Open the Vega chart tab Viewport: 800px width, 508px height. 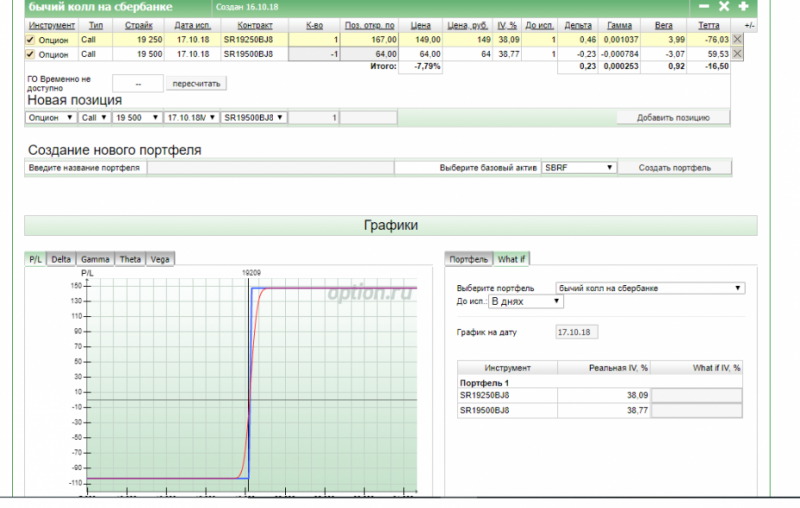pos(160,259)
